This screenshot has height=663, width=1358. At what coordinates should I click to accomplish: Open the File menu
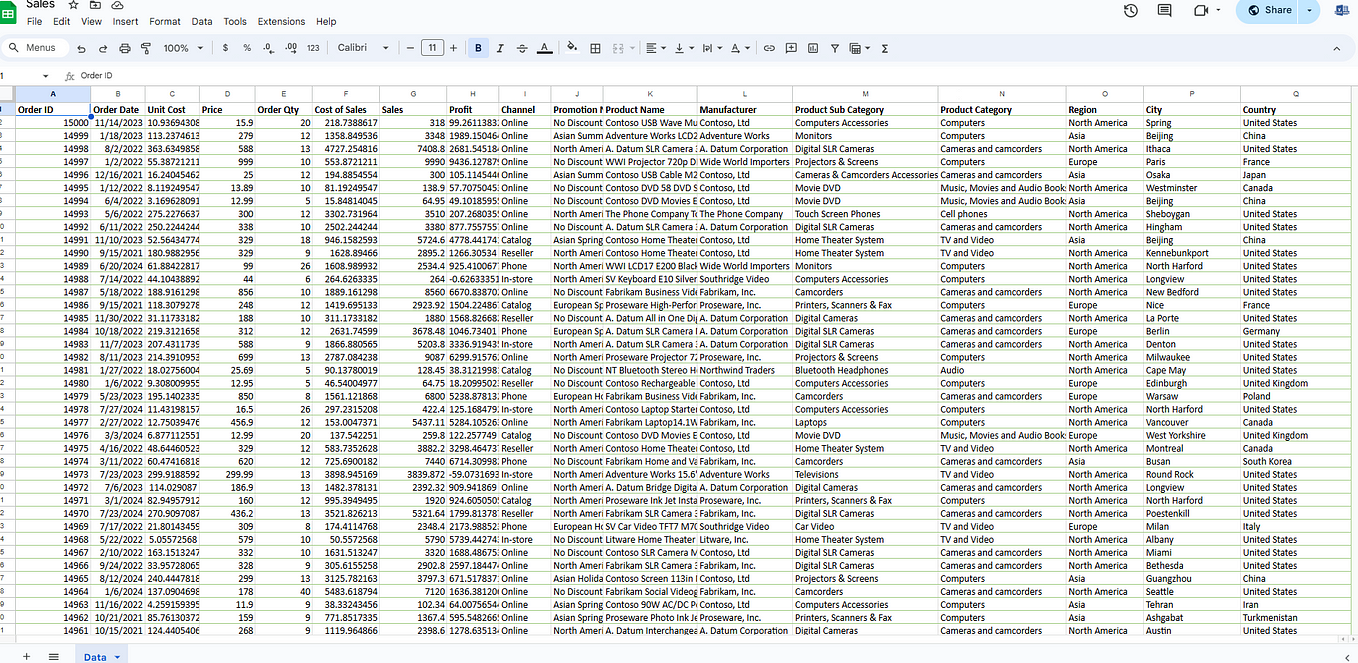click(35, 21)
